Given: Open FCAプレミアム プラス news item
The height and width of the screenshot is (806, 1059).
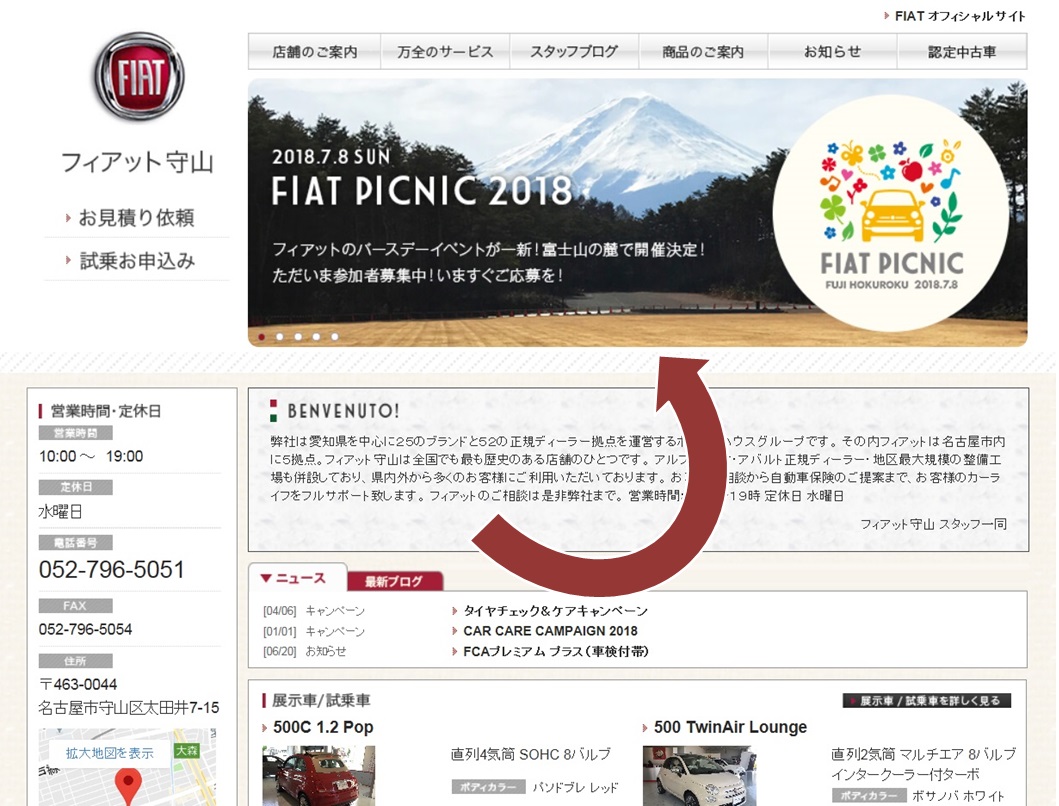Looking at the screenshot, I should 556,651.
